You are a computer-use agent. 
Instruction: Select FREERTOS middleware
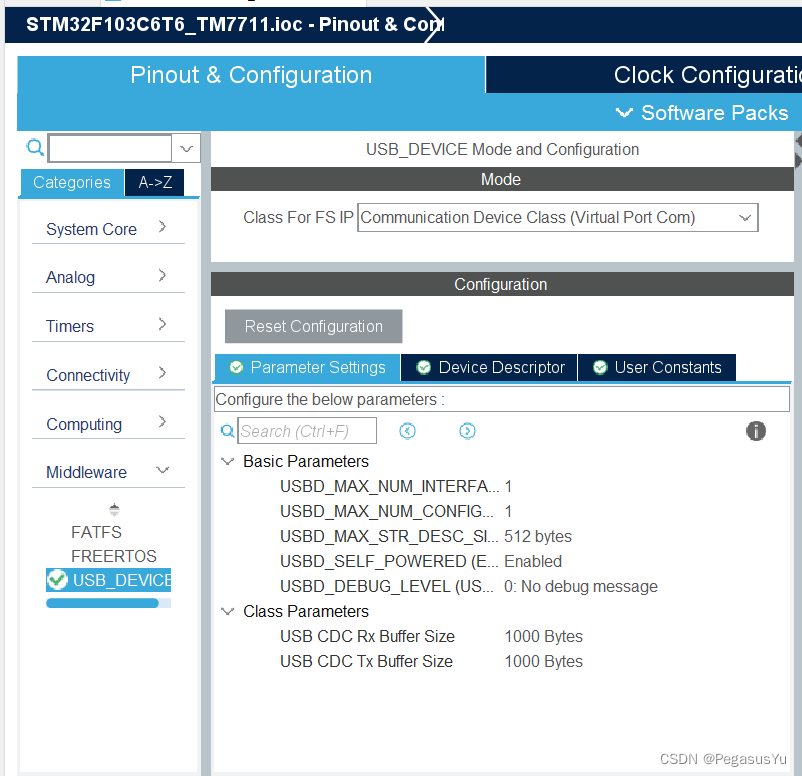(114, 556)
